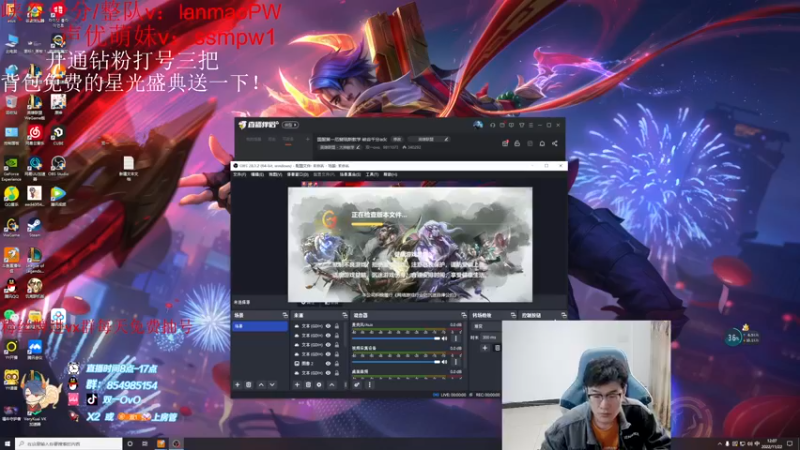Hide the topmost 文本 (GDI+) source

point(328,326)
